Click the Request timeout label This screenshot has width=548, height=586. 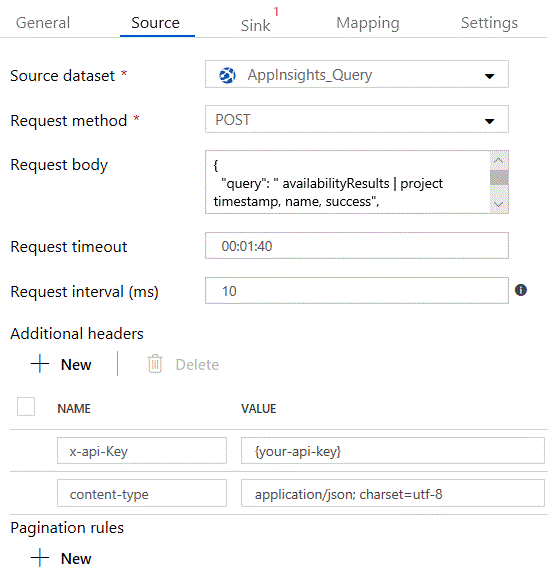(x=69, y=247)
